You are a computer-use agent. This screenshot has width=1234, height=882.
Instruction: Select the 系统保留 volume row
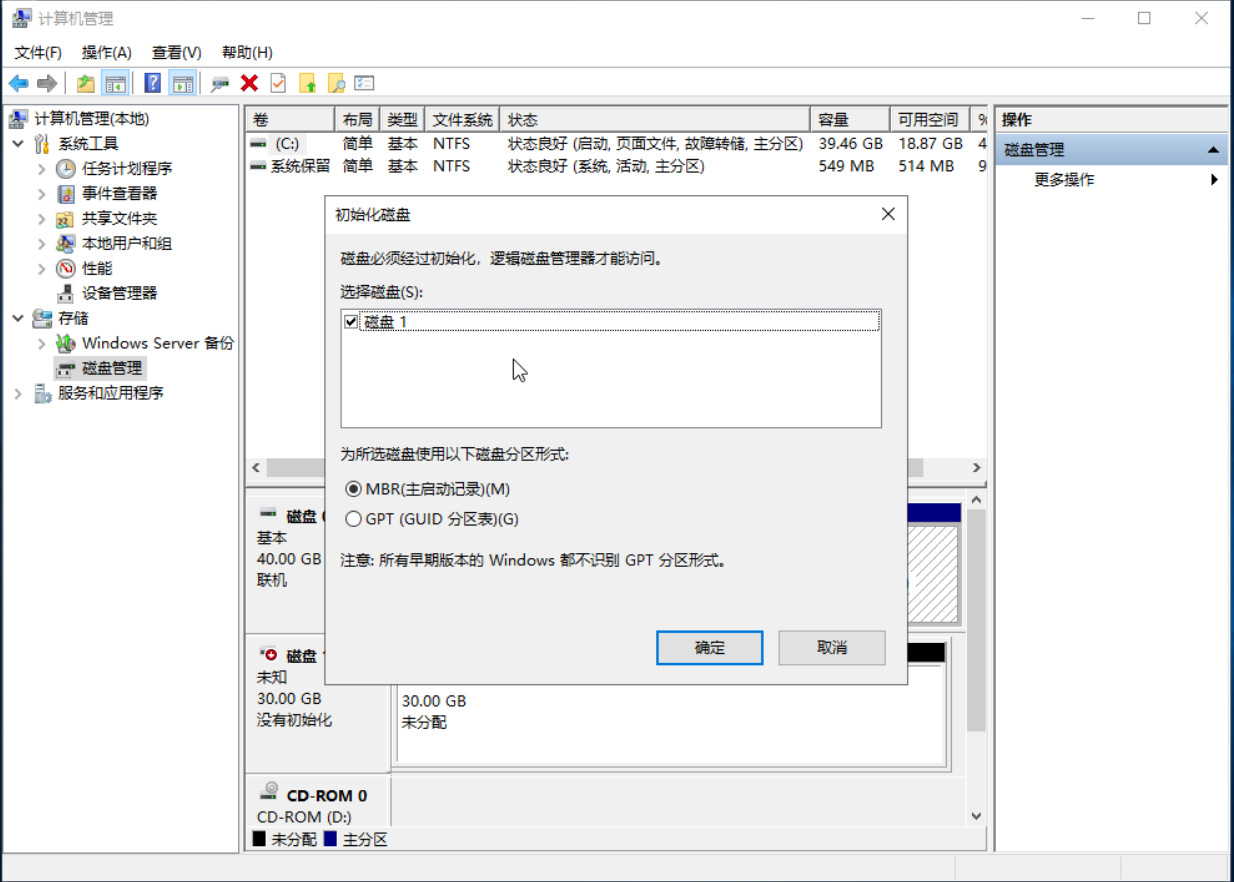617,166
